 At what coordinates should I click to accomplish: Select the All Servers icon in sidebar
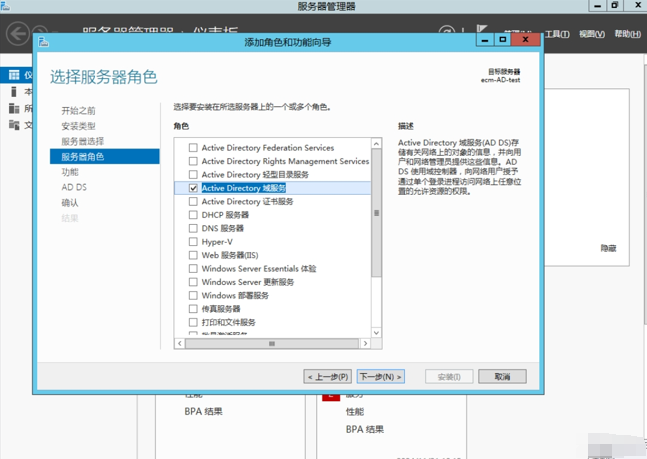pyautogui.click(x=14, y=108)
